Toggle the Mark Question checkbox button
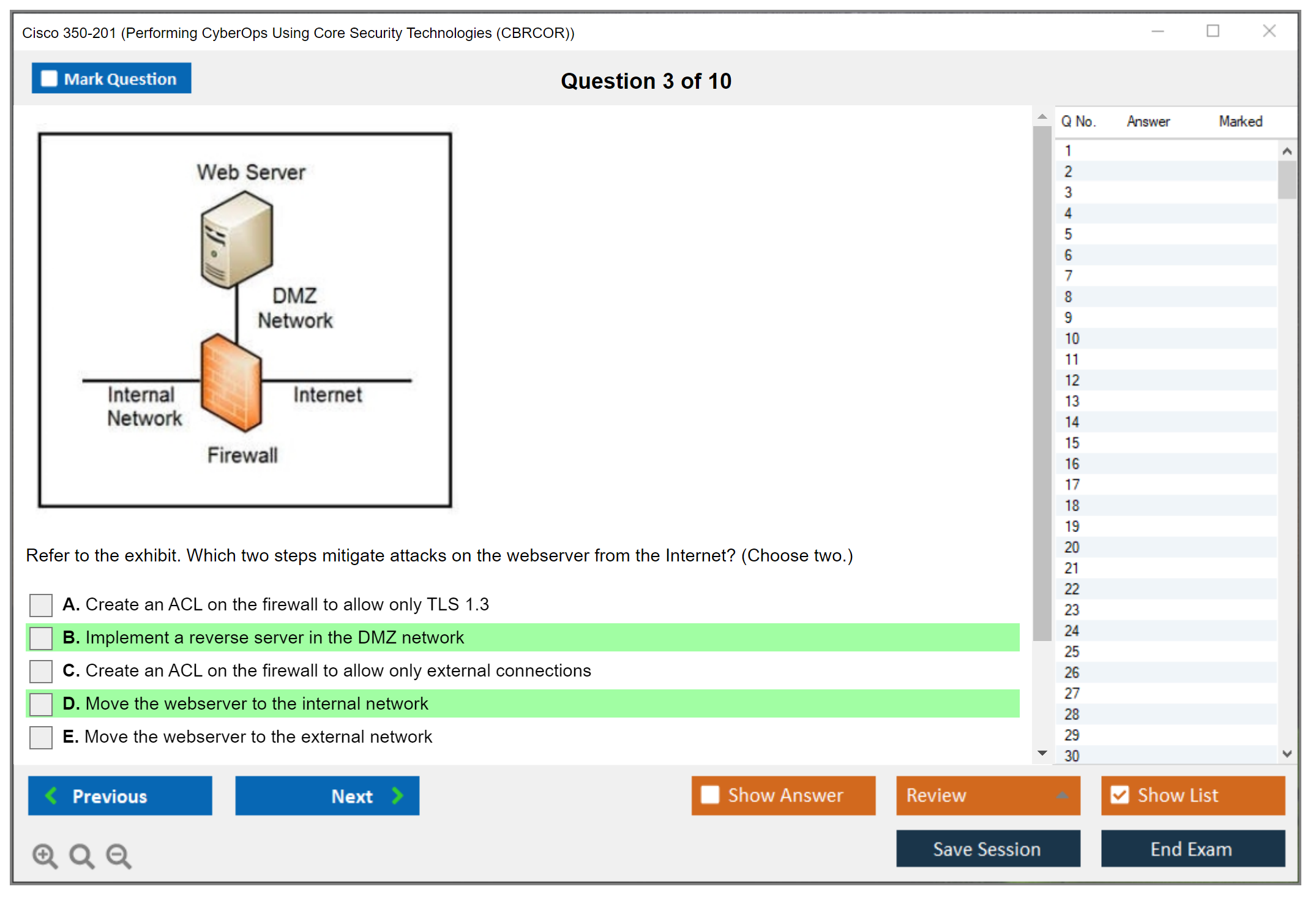This screenshot has width=1316, height=900. click(50, 78)
